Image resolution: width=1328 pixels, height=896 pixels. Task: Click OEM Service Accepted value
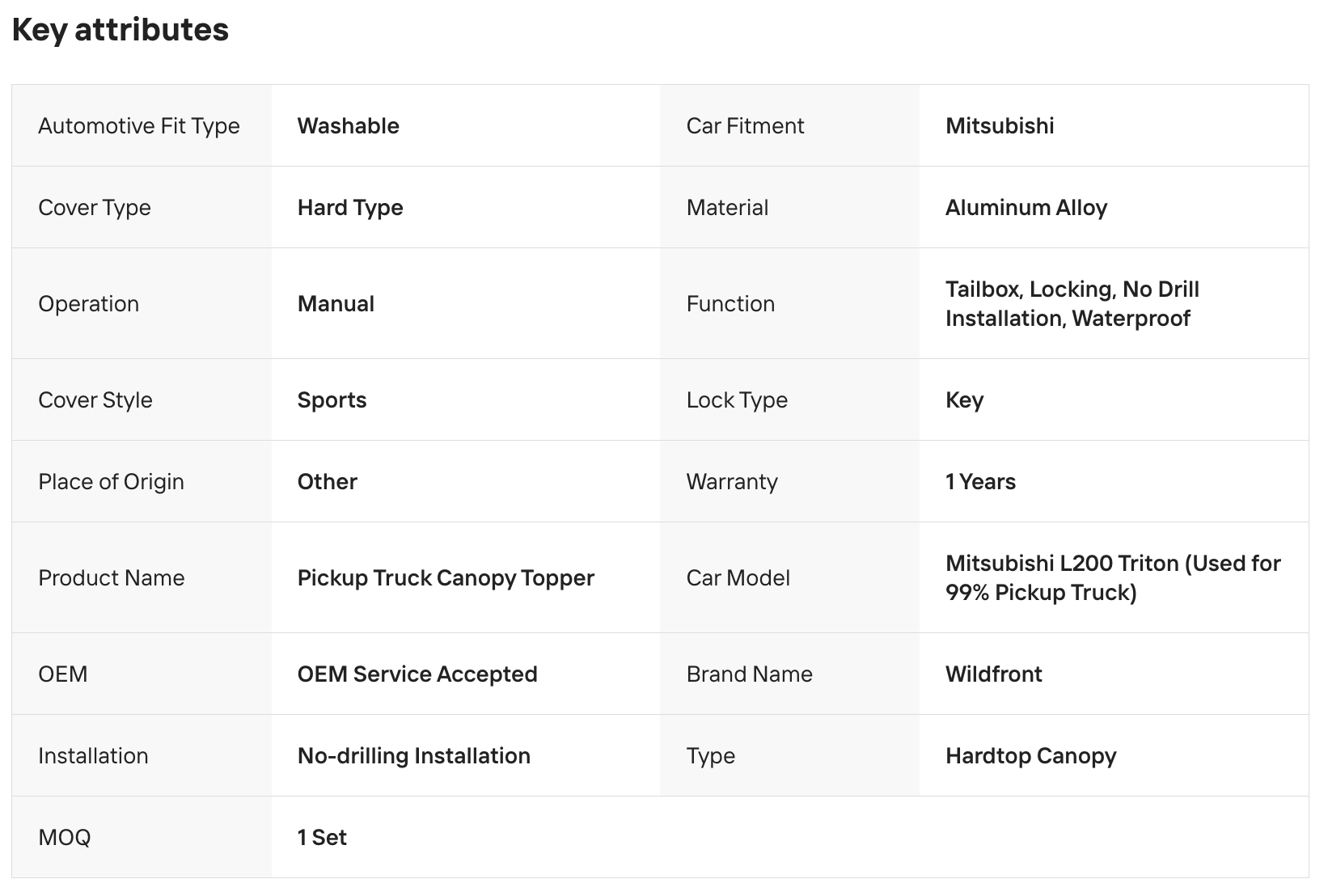click(417, 674)
